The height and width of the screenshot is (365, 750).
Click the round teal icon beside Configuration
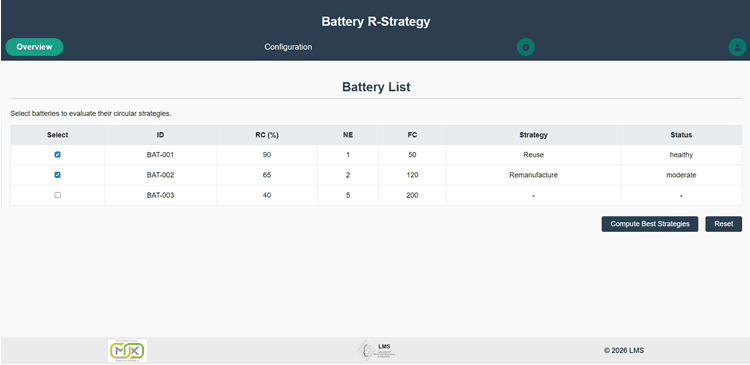pos(526,47)
